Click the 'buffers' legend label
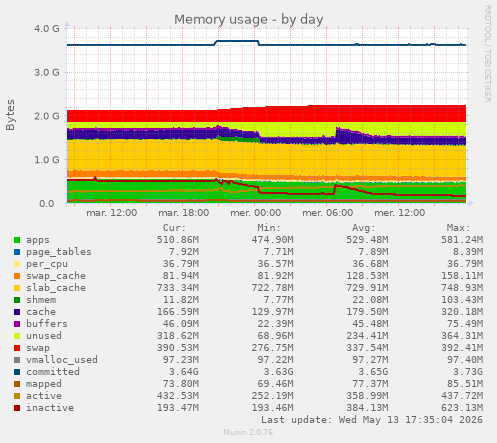Image resolution: width=497 pixels, height=443 pixels. tap(47, 324)
